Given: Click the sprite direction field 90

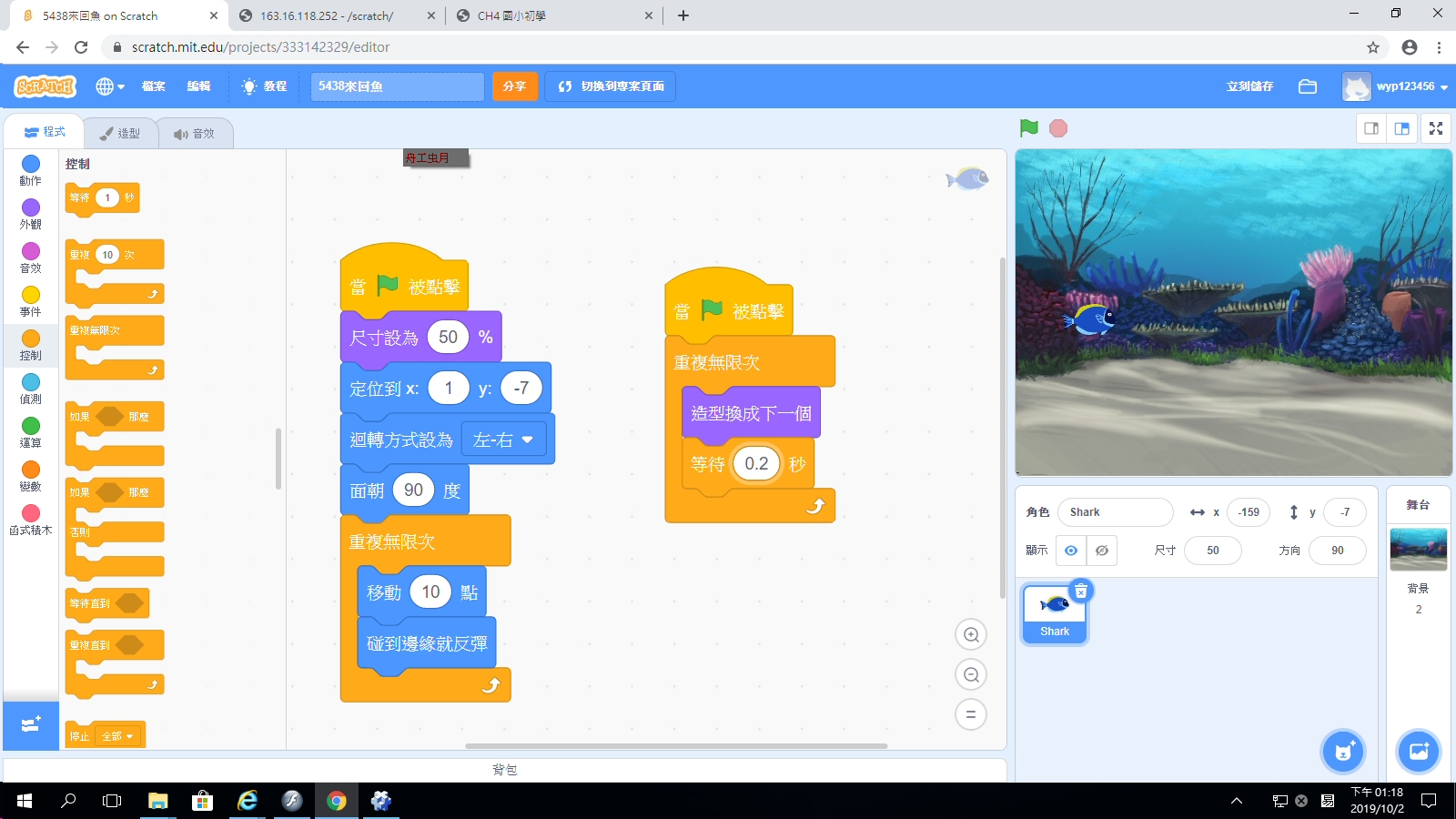Looking at the screenshot, I should coord(1338,551).
